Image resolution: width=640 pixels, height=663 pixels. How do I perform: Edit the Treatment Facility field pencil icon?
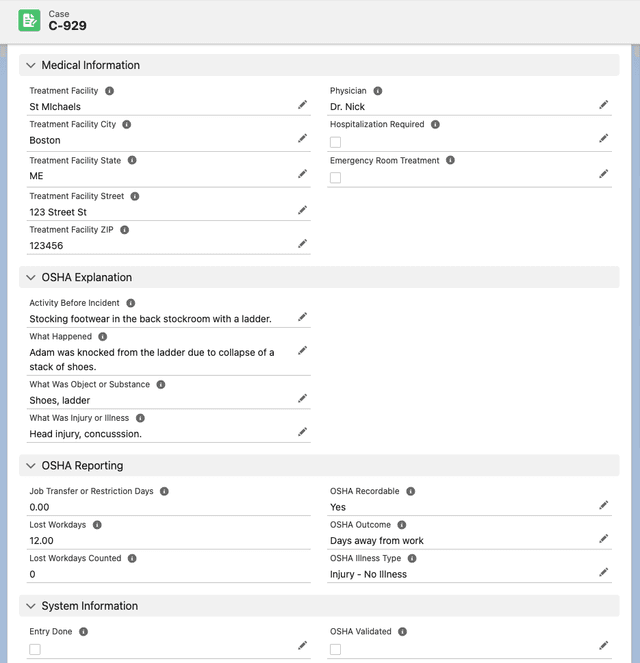point(302,105)
